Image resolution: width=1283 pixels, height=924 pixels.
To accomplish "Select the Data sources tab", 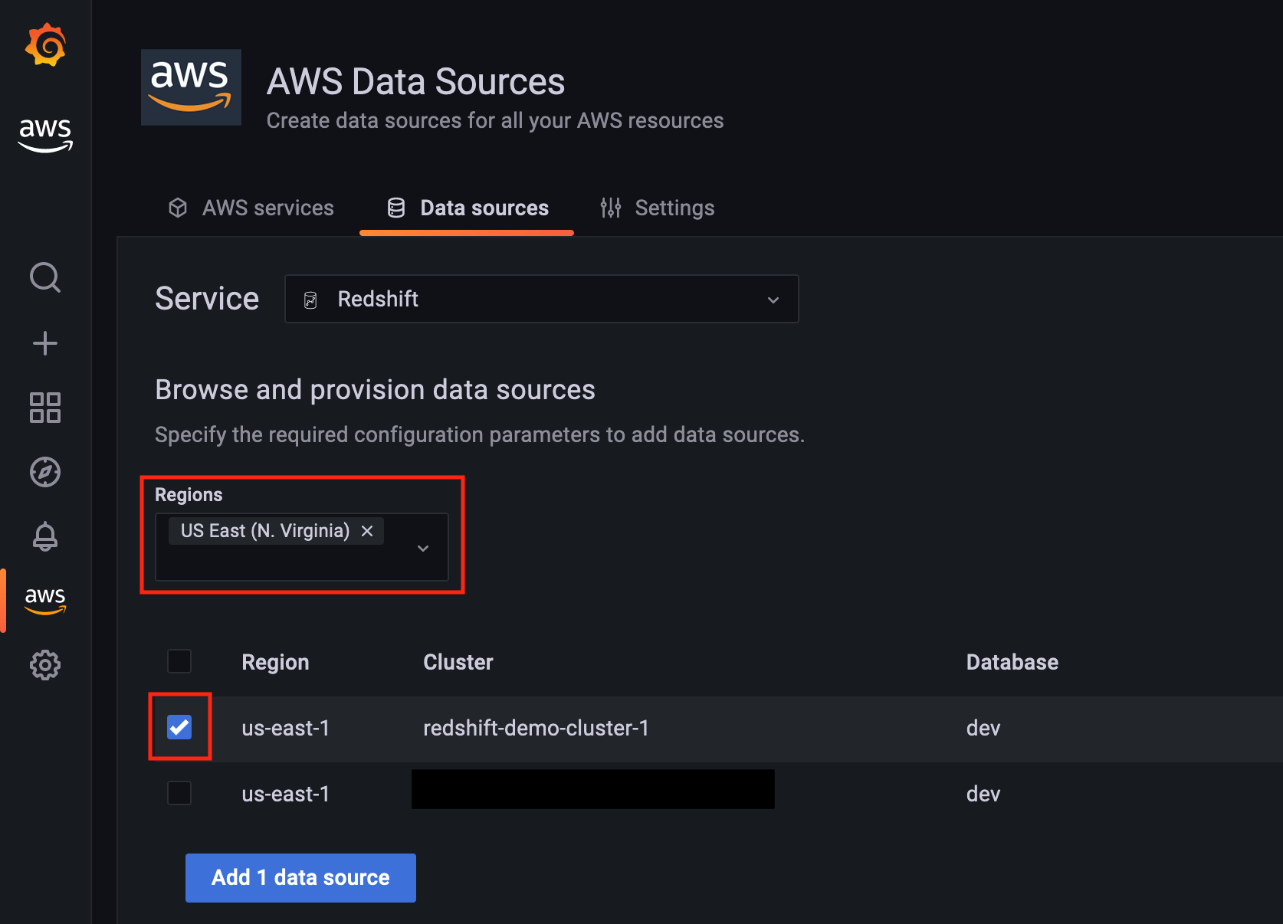I will (467, 207).
